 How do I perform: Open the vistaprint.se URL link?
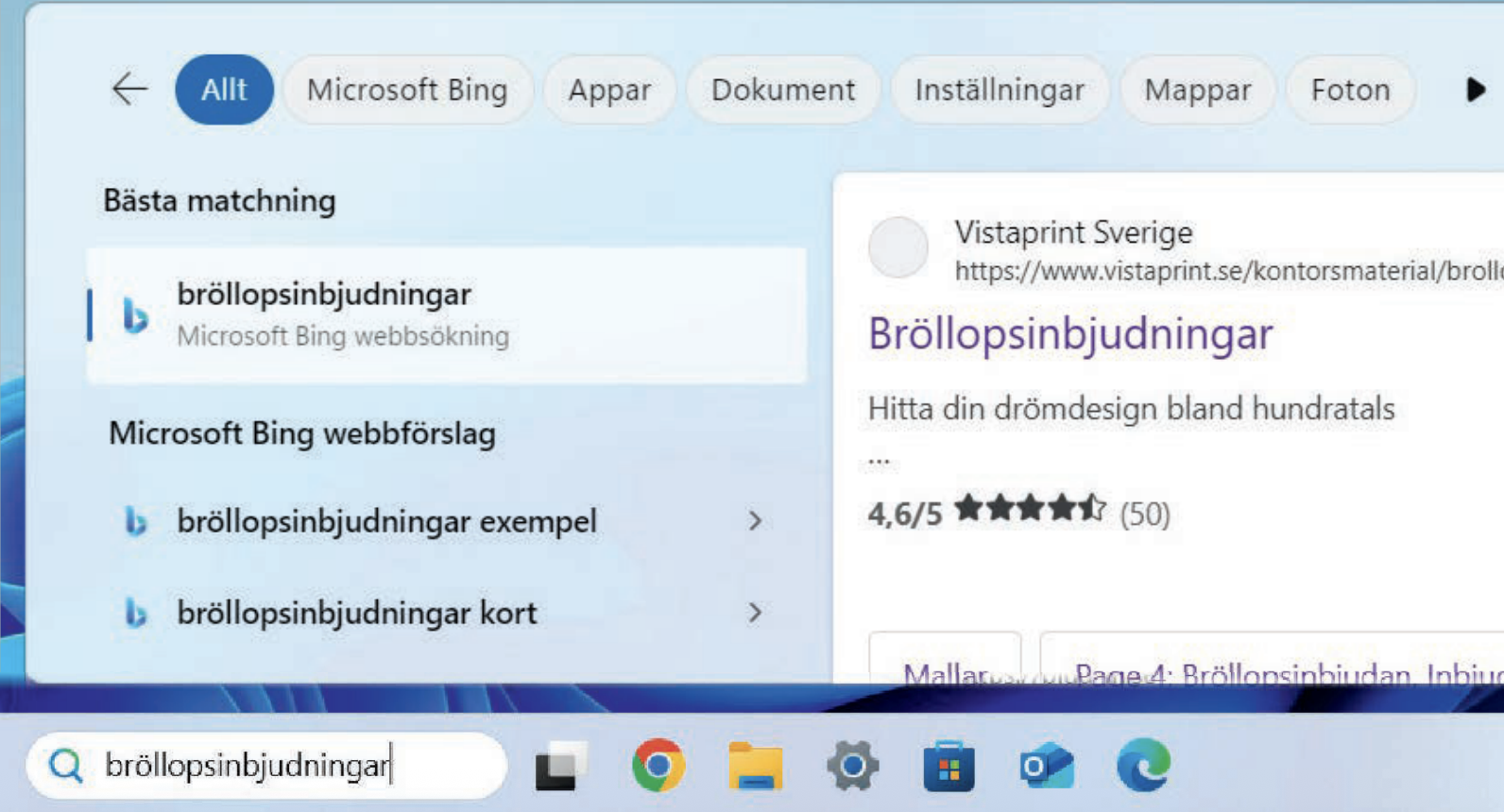[x=1228, y=271]
